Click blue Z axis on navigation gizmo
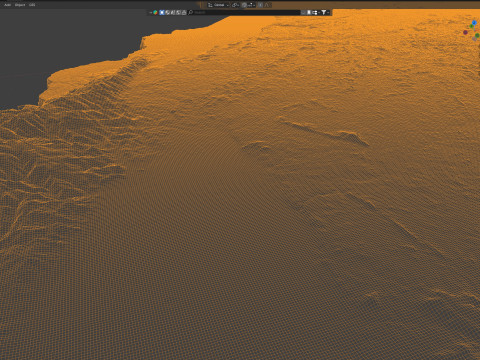 click(474, 23)
